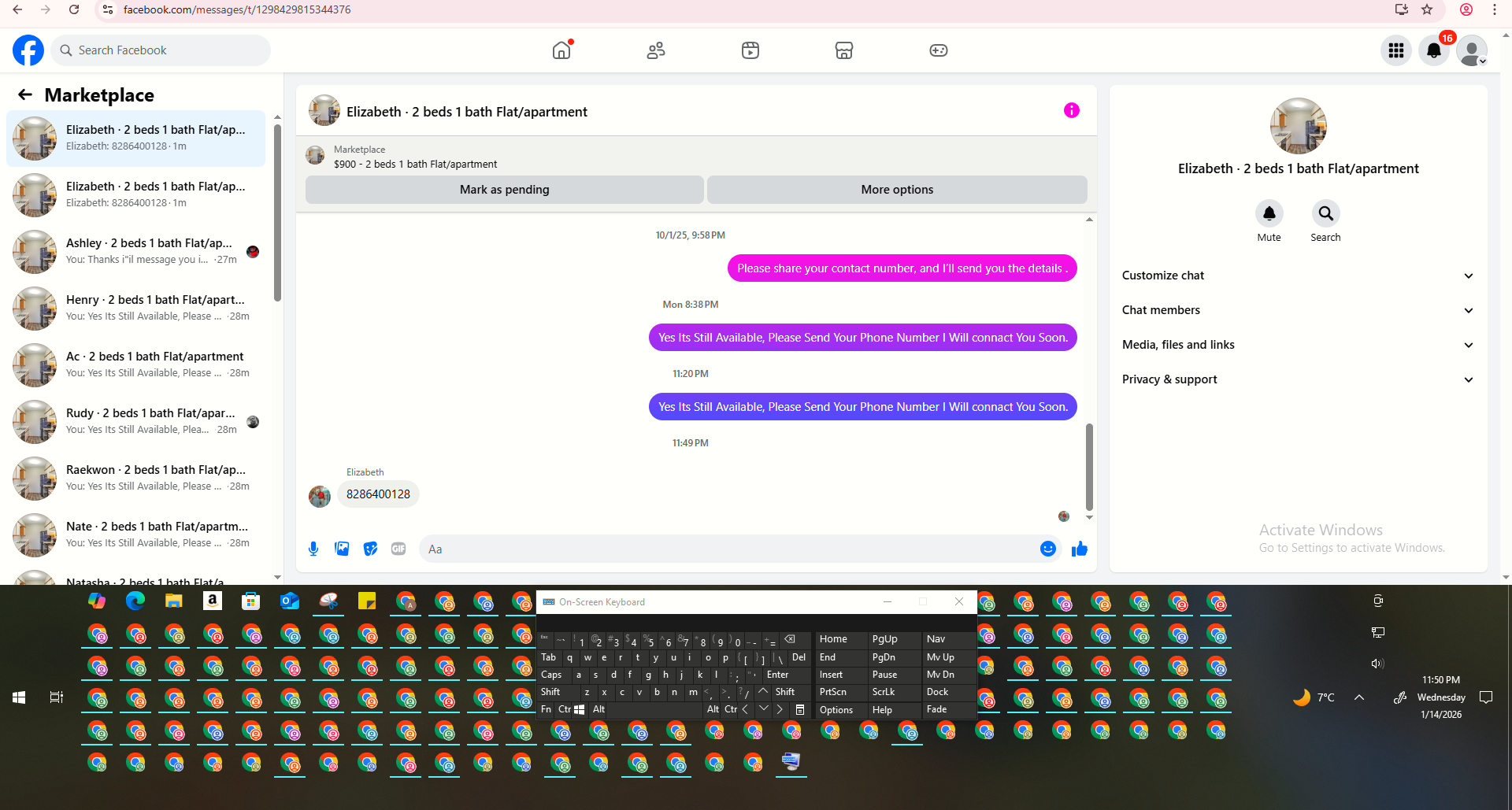Open Ac's 2 beds conversation
This screenshot has width=1512, height=810.
click(135, 365)
